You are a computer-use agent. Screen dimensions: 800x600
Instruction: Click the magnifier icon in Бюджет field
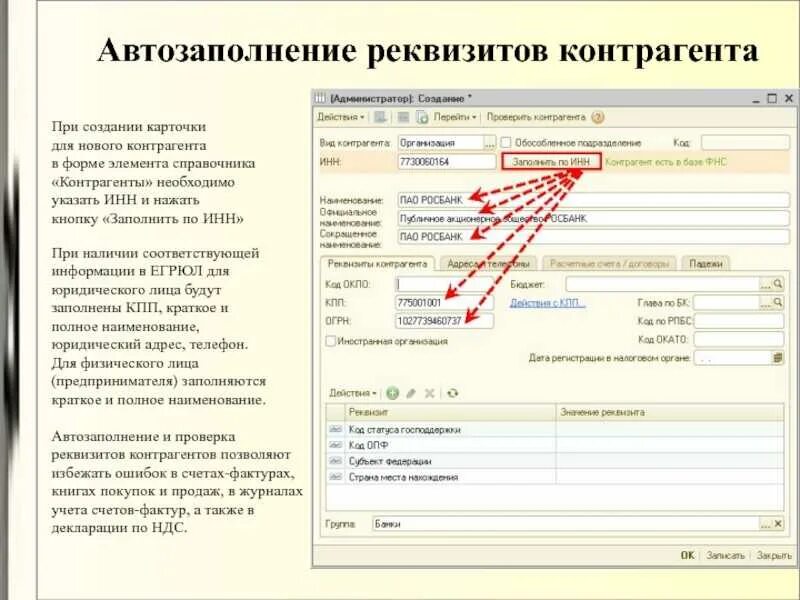[778, 284]
